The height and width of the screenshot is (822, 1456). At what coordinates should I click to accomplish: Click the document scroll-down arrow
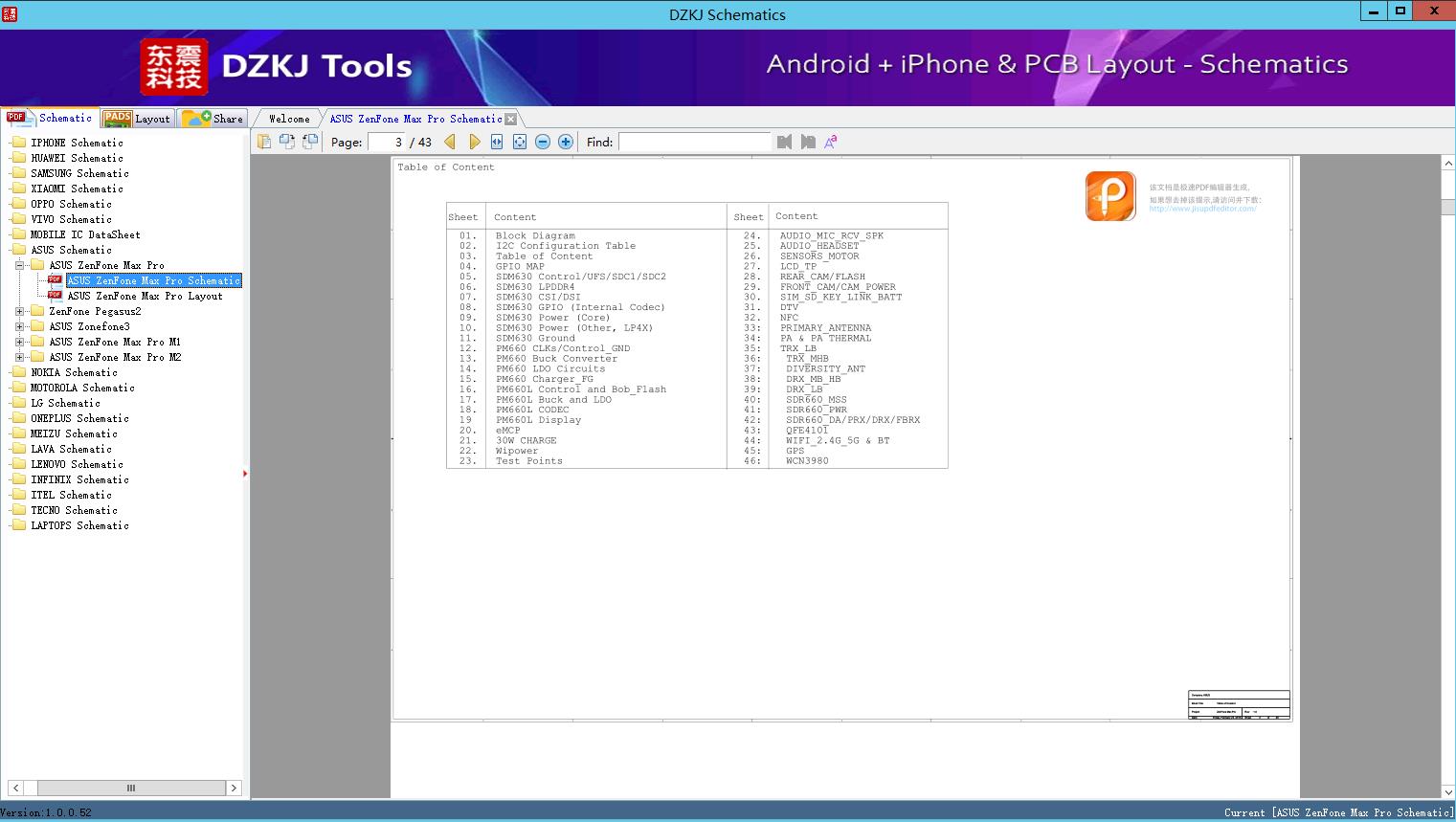(x=1448, y=792)
